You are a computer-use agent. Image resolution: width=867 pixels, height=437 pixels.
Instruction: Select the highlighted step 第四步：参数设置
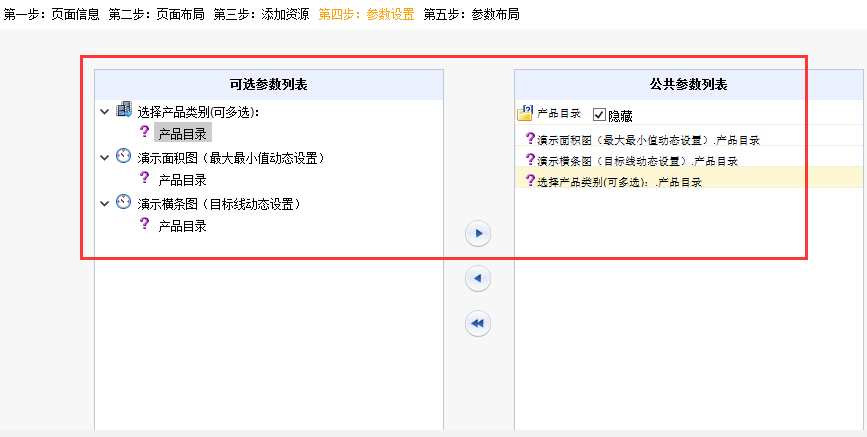click(367, 15)
